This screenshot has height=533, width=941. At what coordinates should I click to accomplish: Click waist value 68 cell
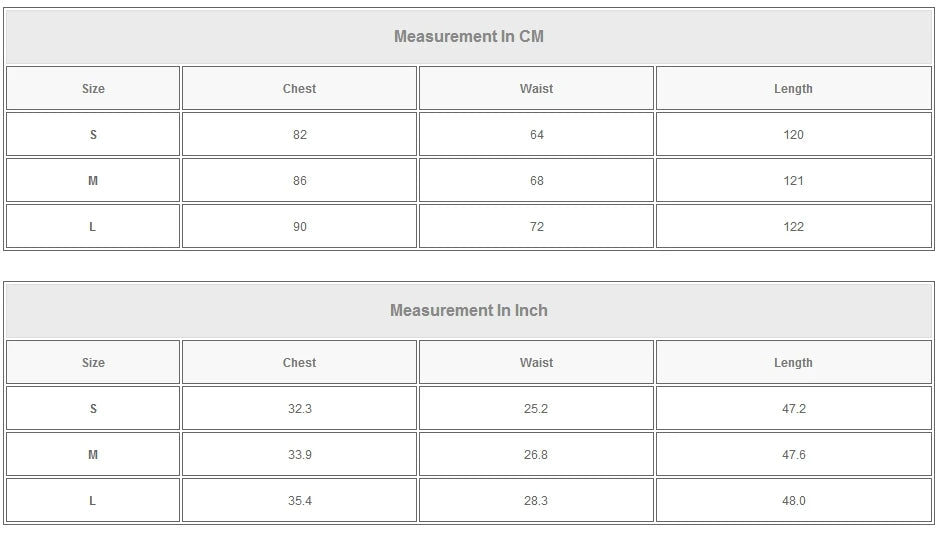coord(536,181)
